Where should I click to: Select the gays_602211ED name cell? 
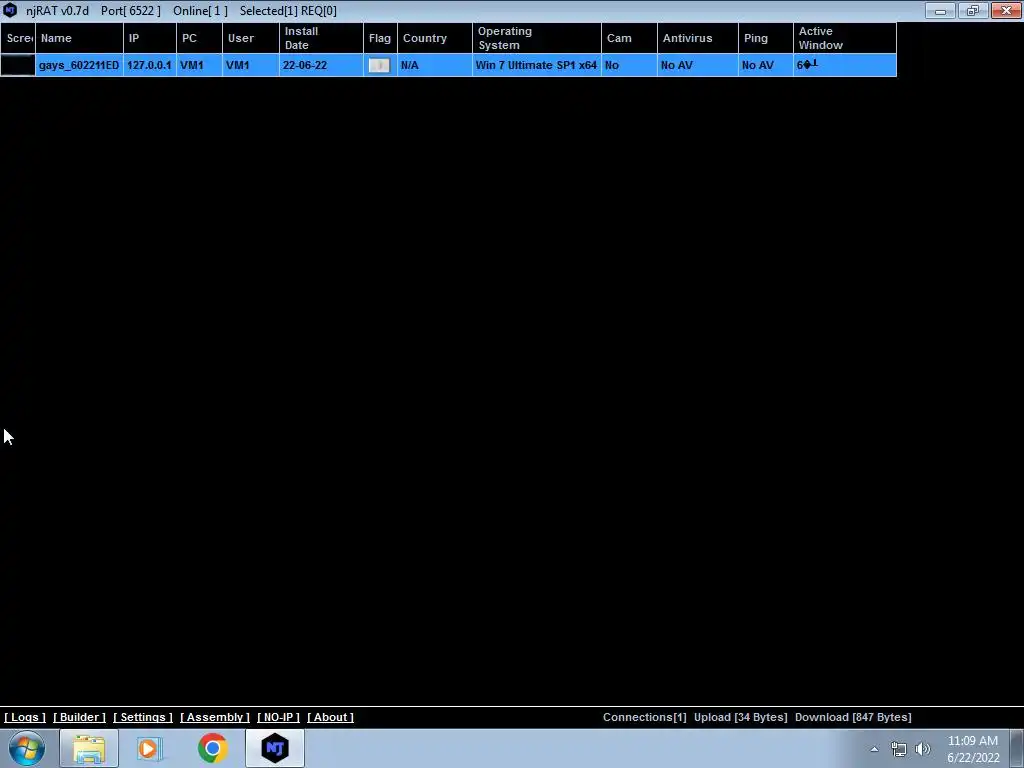79,65
